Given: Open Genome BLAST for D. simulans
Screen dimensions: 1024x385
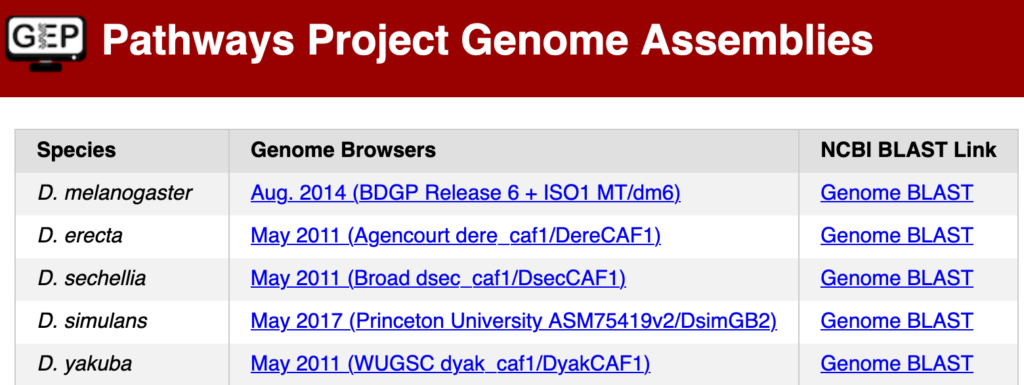Looking at the screenshot, I should 897,321.
